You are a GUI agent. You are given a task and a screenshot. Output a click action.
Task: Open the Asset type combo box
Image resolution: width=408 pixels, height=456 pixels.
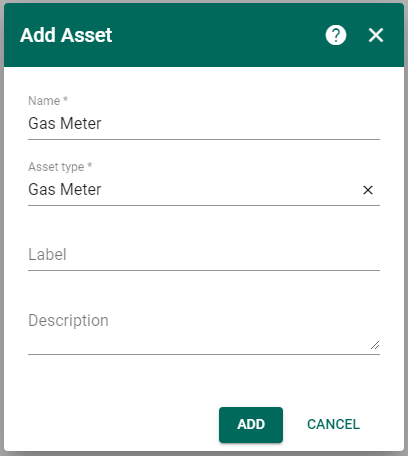(x=193, y=190)
